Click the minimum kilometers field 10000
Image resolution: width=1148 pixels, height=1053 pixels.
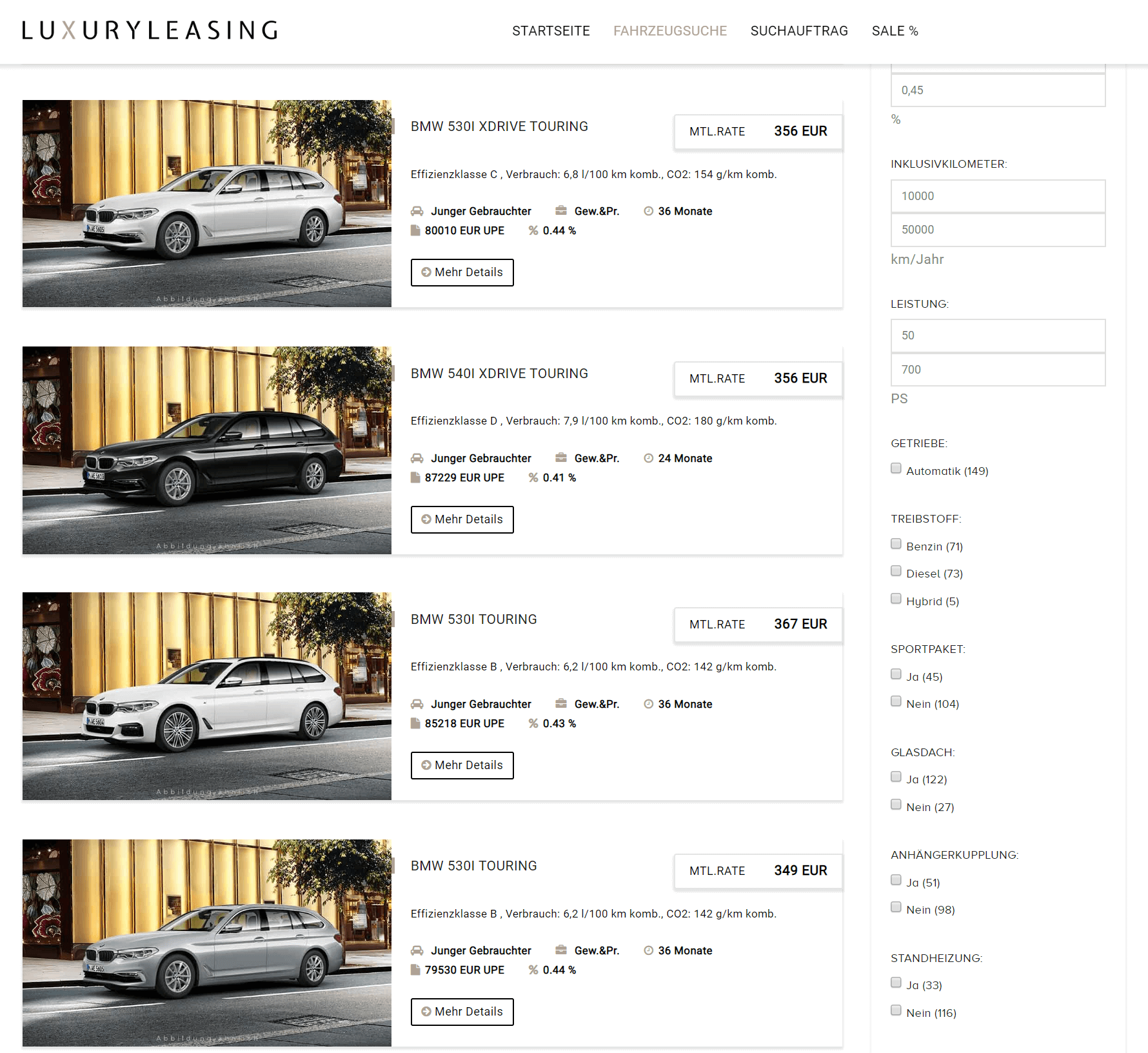998,196
